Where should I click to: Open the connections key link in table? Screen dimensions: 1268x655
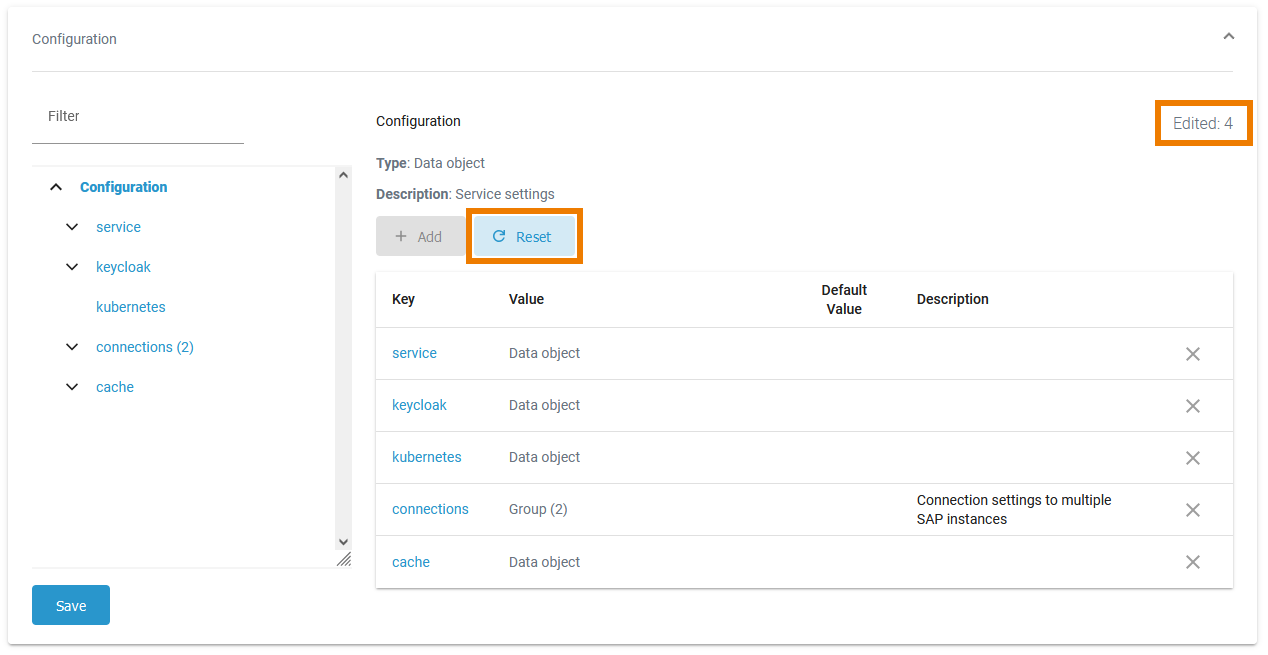pos(430,509)
